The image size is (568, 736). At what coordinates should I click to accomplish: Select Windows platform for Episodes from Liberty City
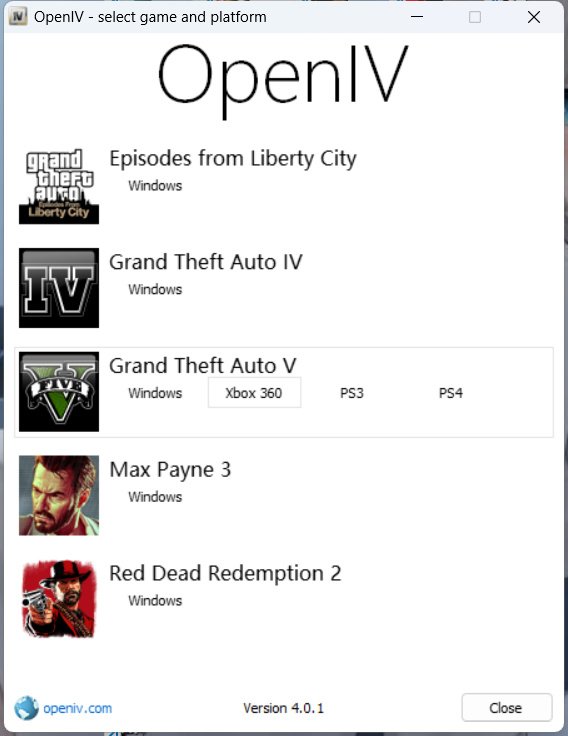pos(155,185)
